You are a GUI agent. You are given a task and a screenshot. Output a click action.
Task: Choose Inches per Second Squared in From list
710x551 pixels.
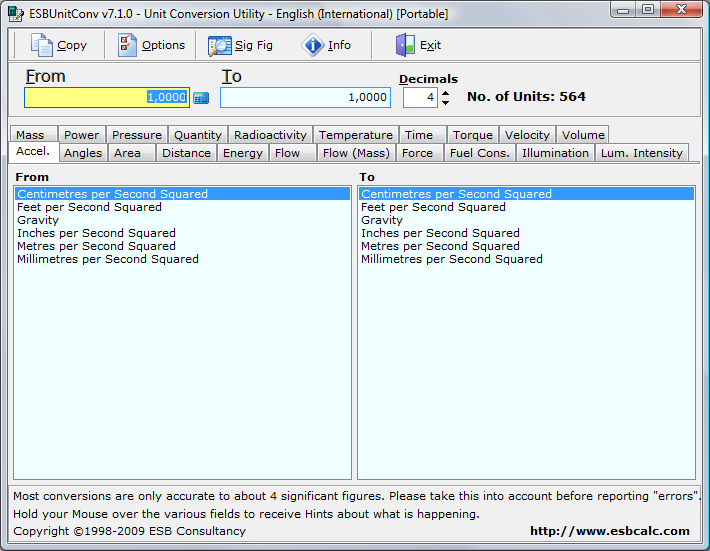182,233
